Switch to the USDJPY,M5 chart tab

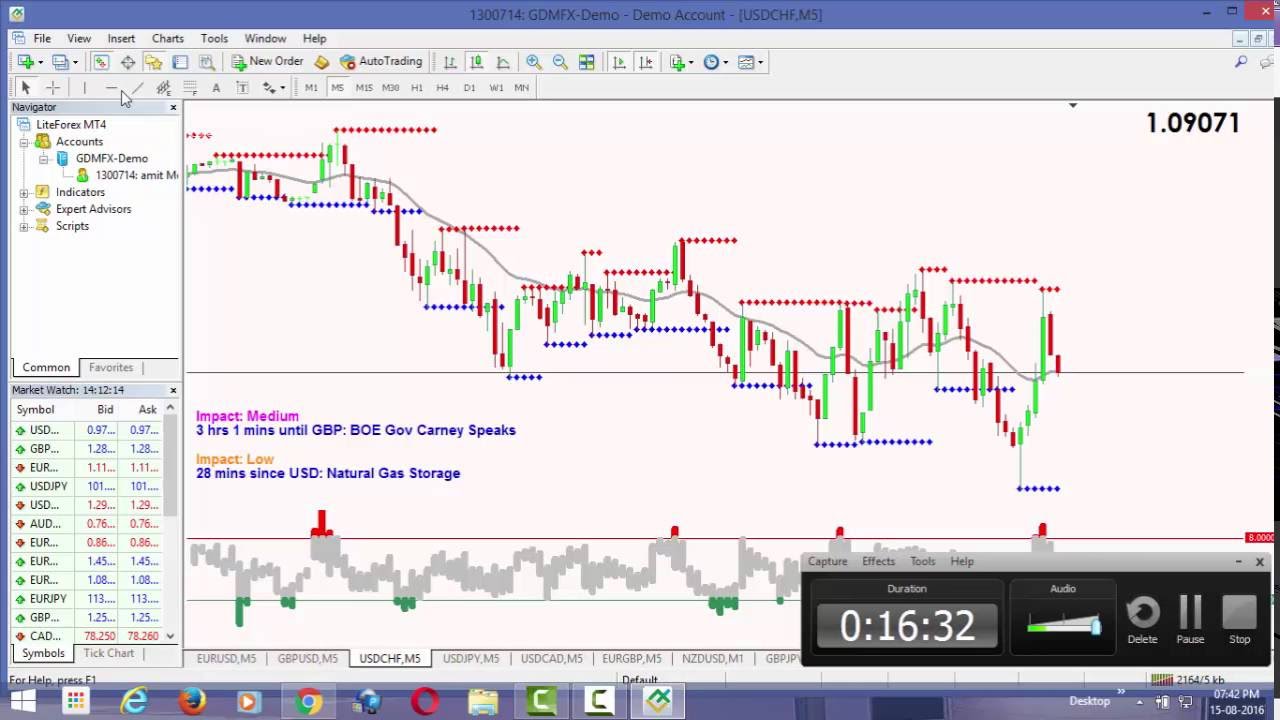(470, 658)
